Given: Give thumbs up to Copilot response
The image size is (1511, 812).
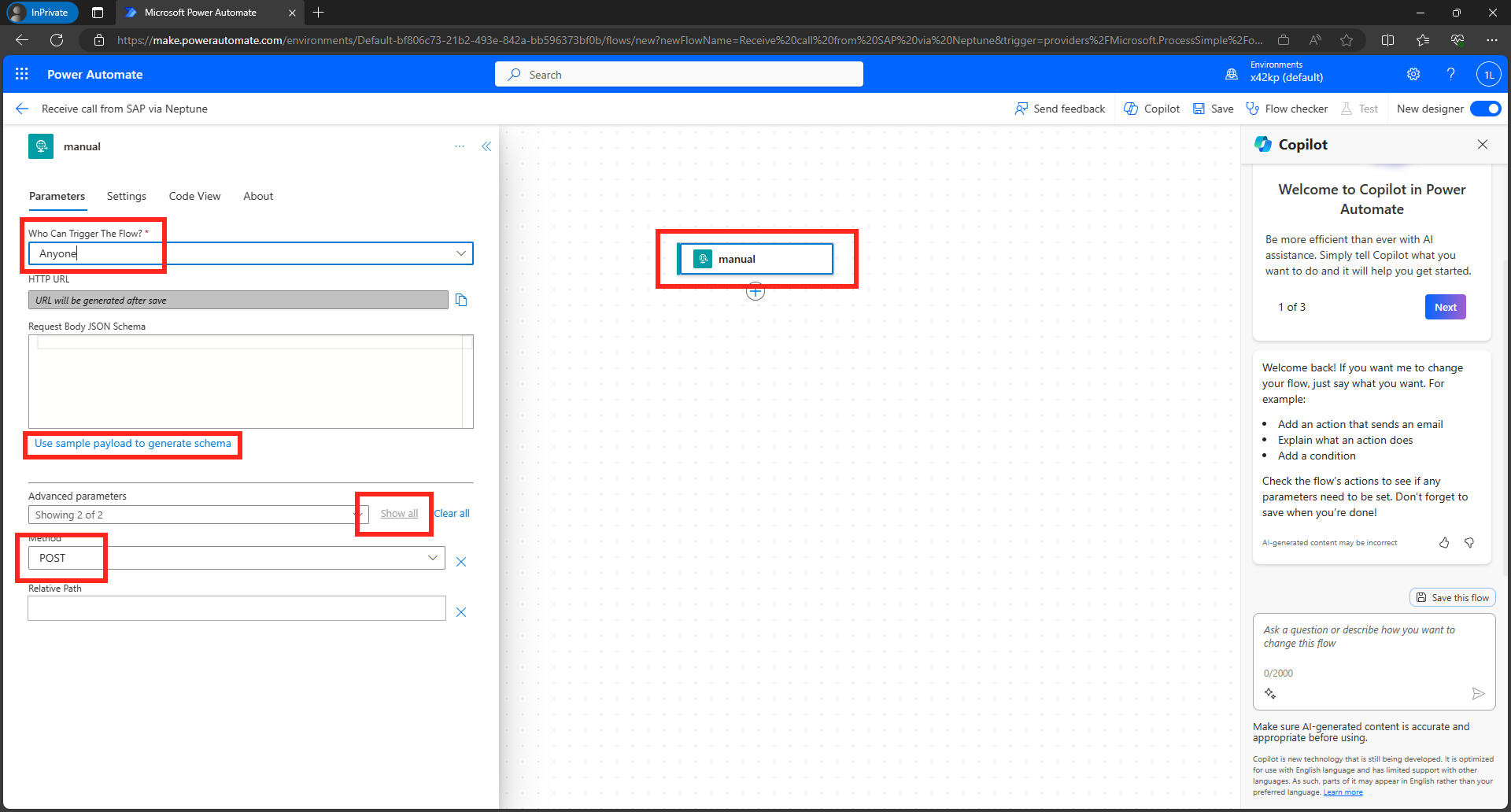Looking at the screenshot, I should pyautogui.click(x=1444, y=543).
